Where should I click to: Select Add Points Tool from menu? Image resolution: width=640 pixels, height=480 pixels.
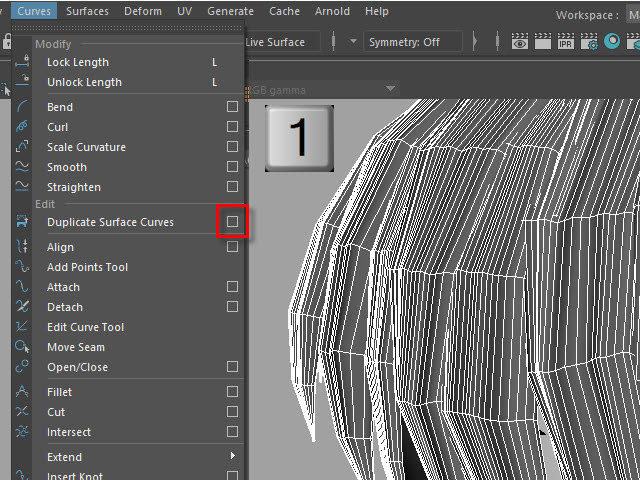click(88, 267)
